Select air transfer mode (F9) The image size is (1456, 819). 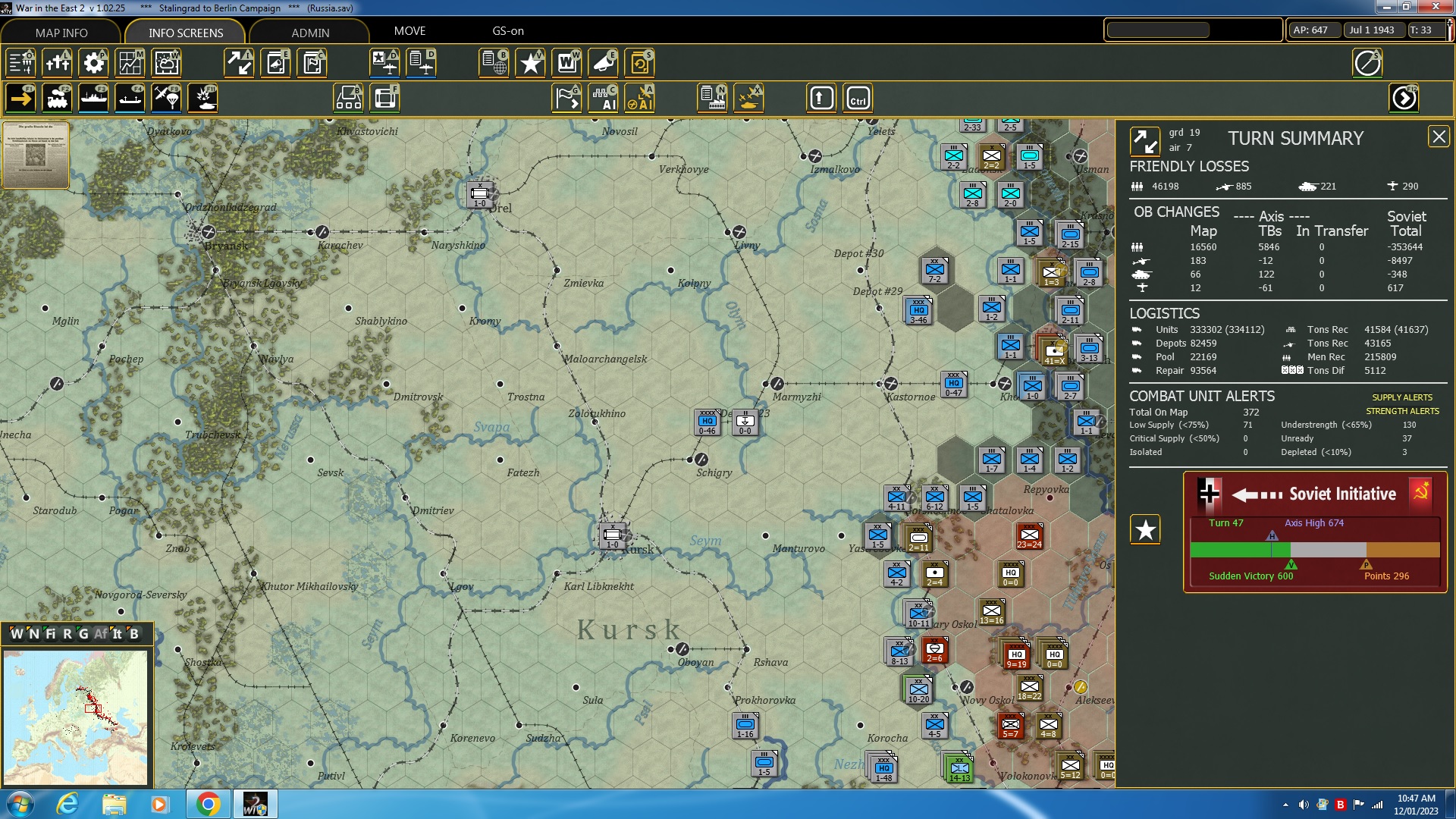tap(166, 98)
